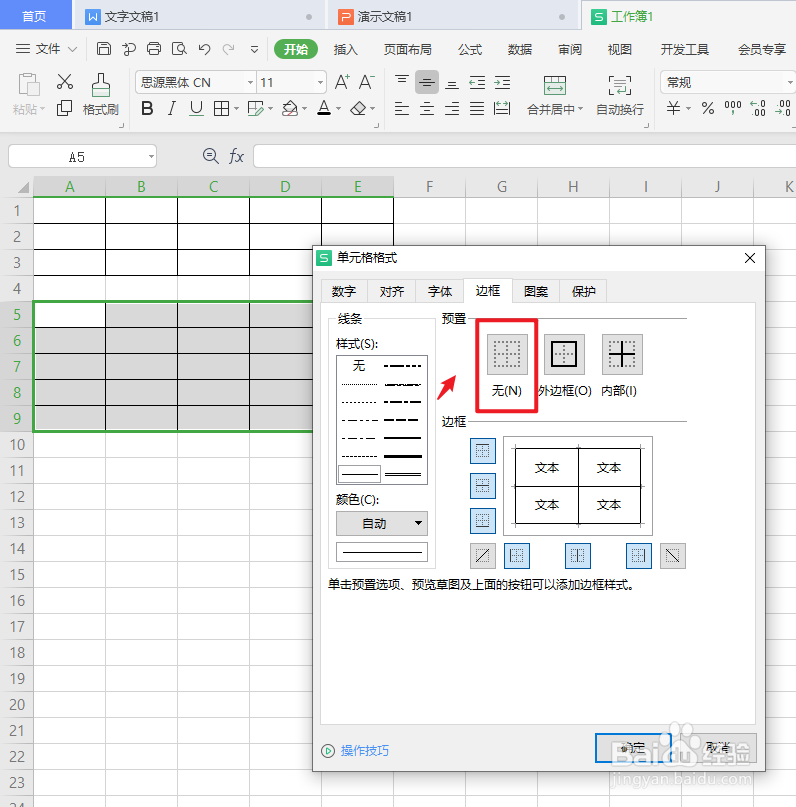Switch to the 对齐 tab in dialog
This screenshot has height=807, width=796.
pos(392,291)
